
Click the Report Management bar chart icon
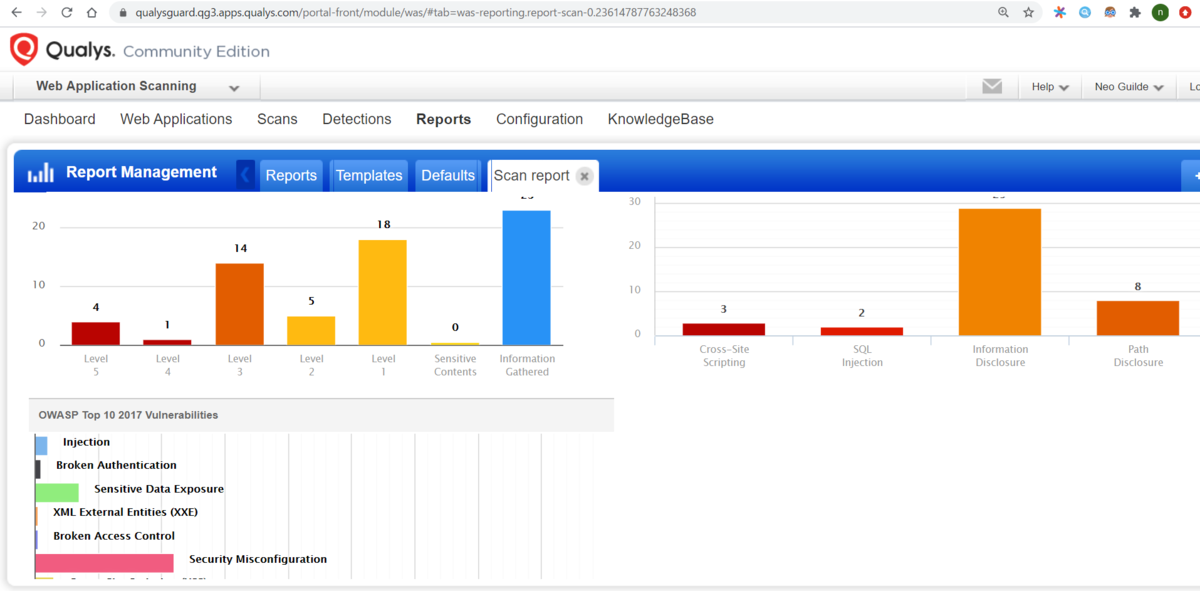pos(40,173)
